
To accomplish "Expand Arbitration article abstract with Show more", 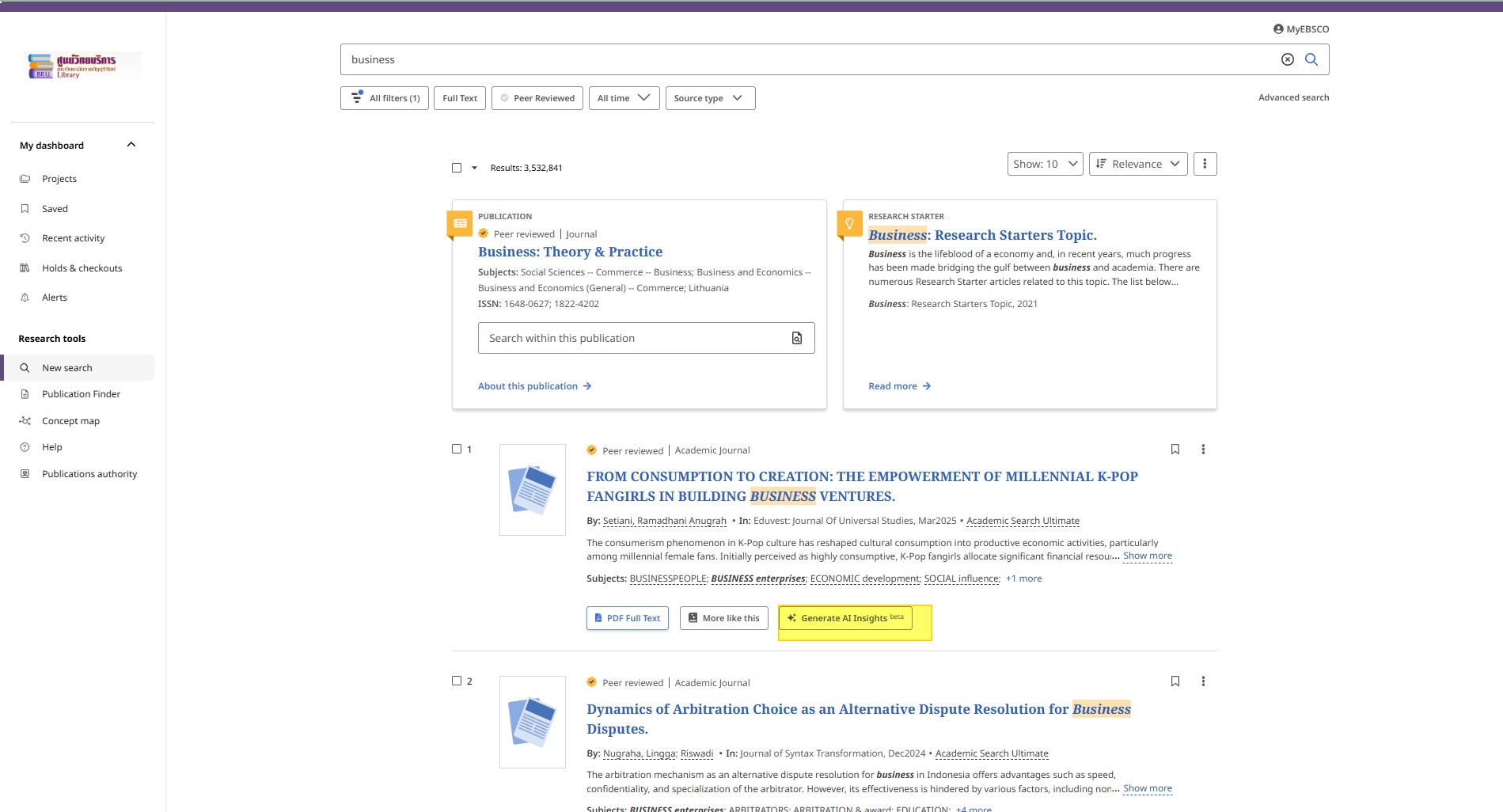I will click(x=1148, y=789).
